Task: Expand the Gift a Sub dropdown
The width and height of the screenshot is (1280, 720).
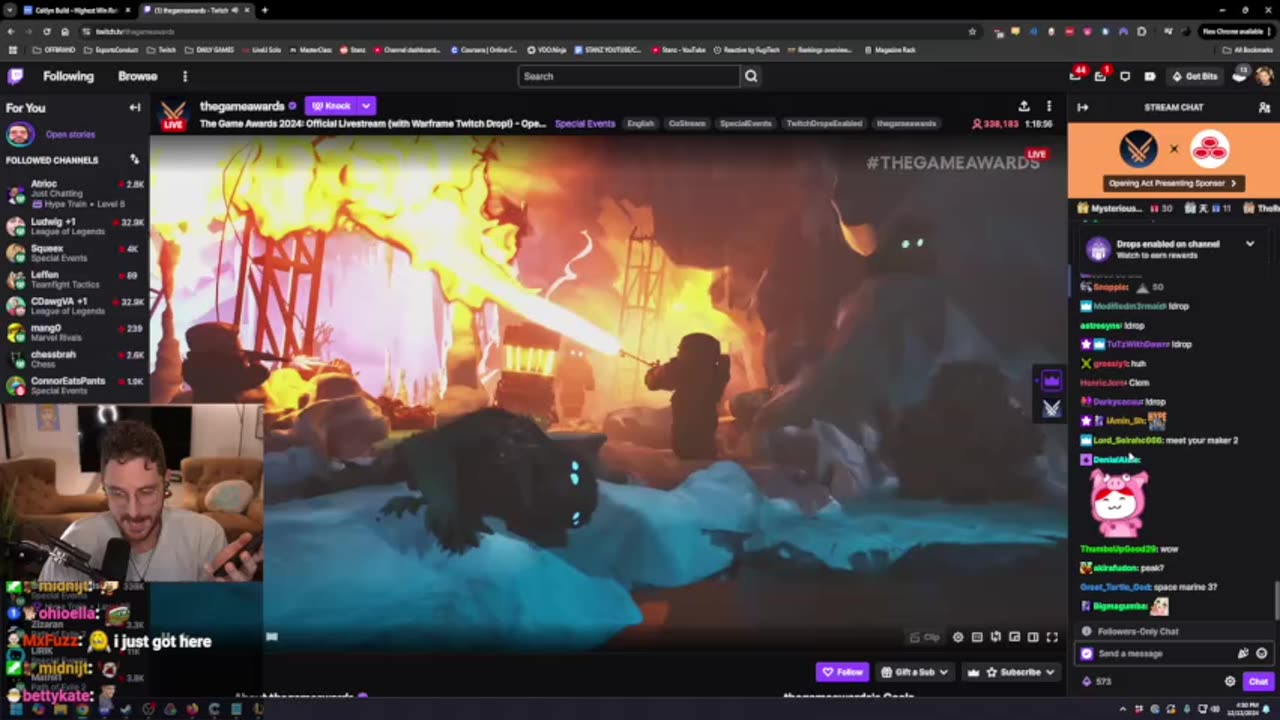Action: pos(914,672)
